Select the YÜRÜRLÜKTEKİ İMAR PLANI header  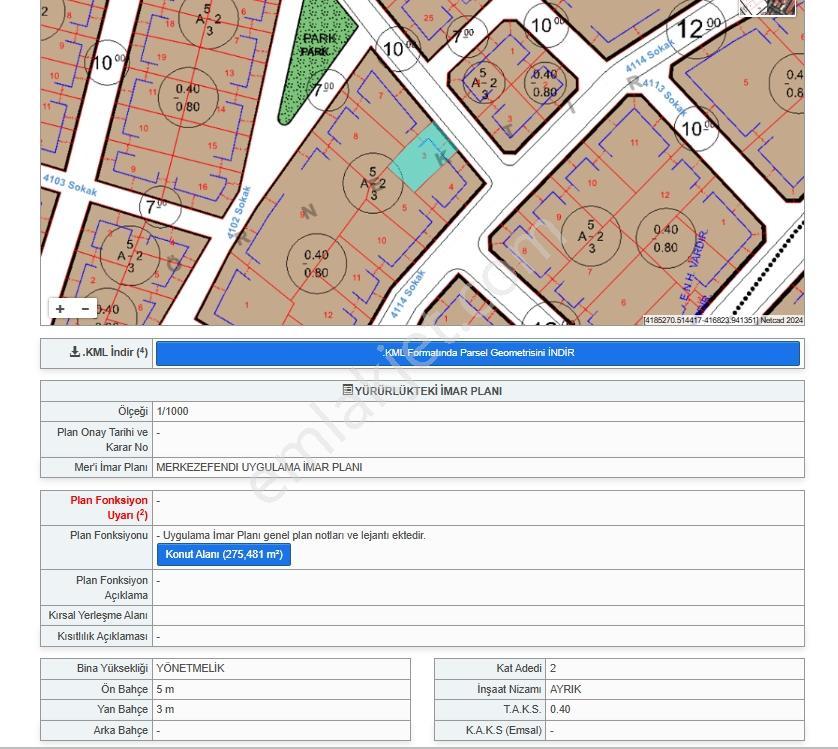click(x=422, y=391)
